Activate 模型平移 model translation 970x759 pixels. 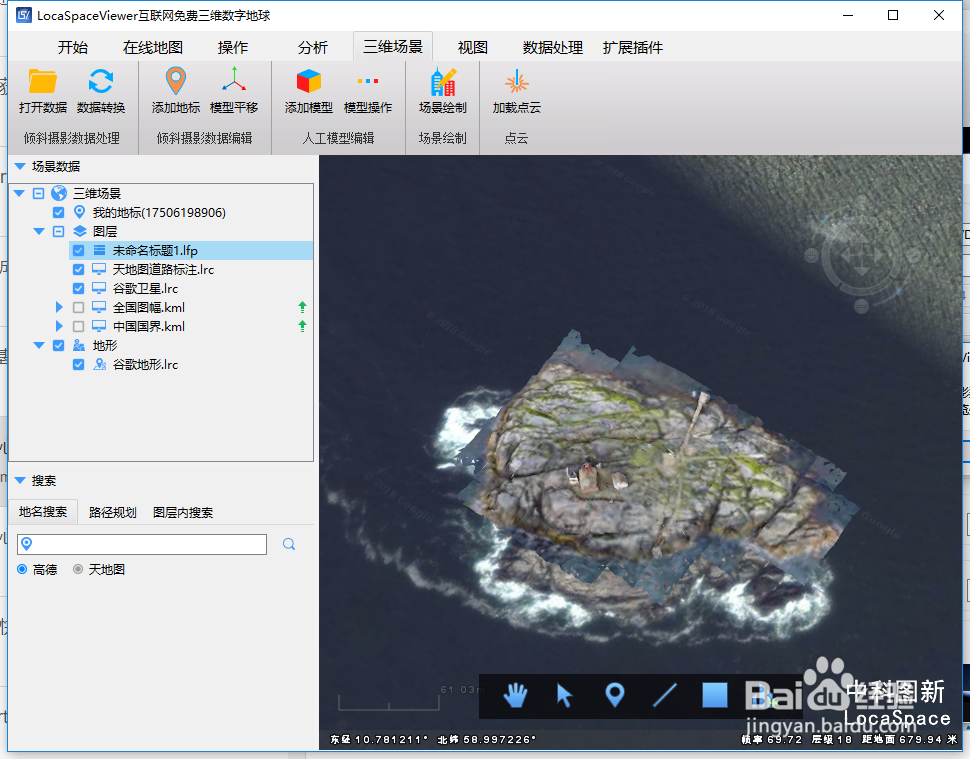click(x=235, y=90)
